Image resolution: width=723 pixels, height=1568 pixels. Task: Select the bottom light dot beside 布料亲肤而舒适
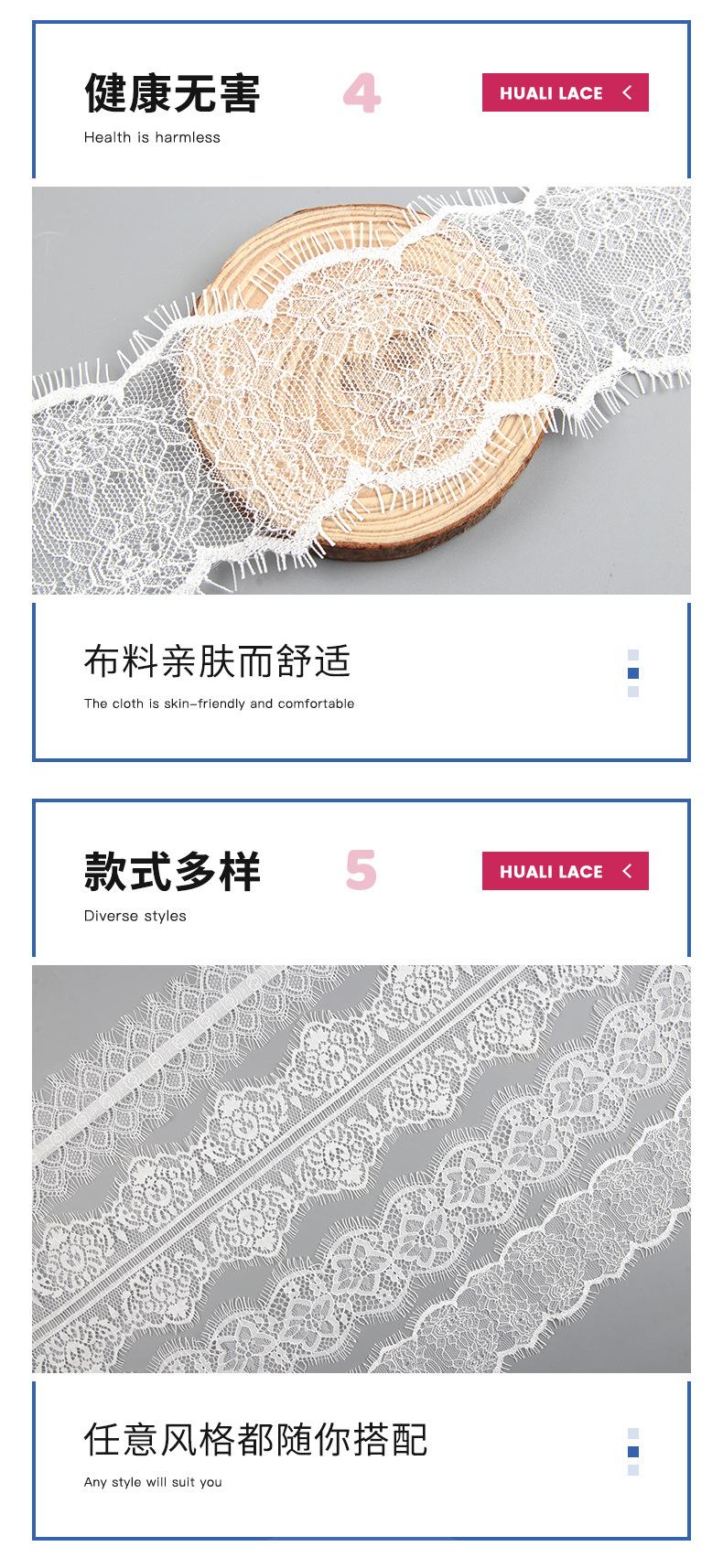click(x=633, y=692)
